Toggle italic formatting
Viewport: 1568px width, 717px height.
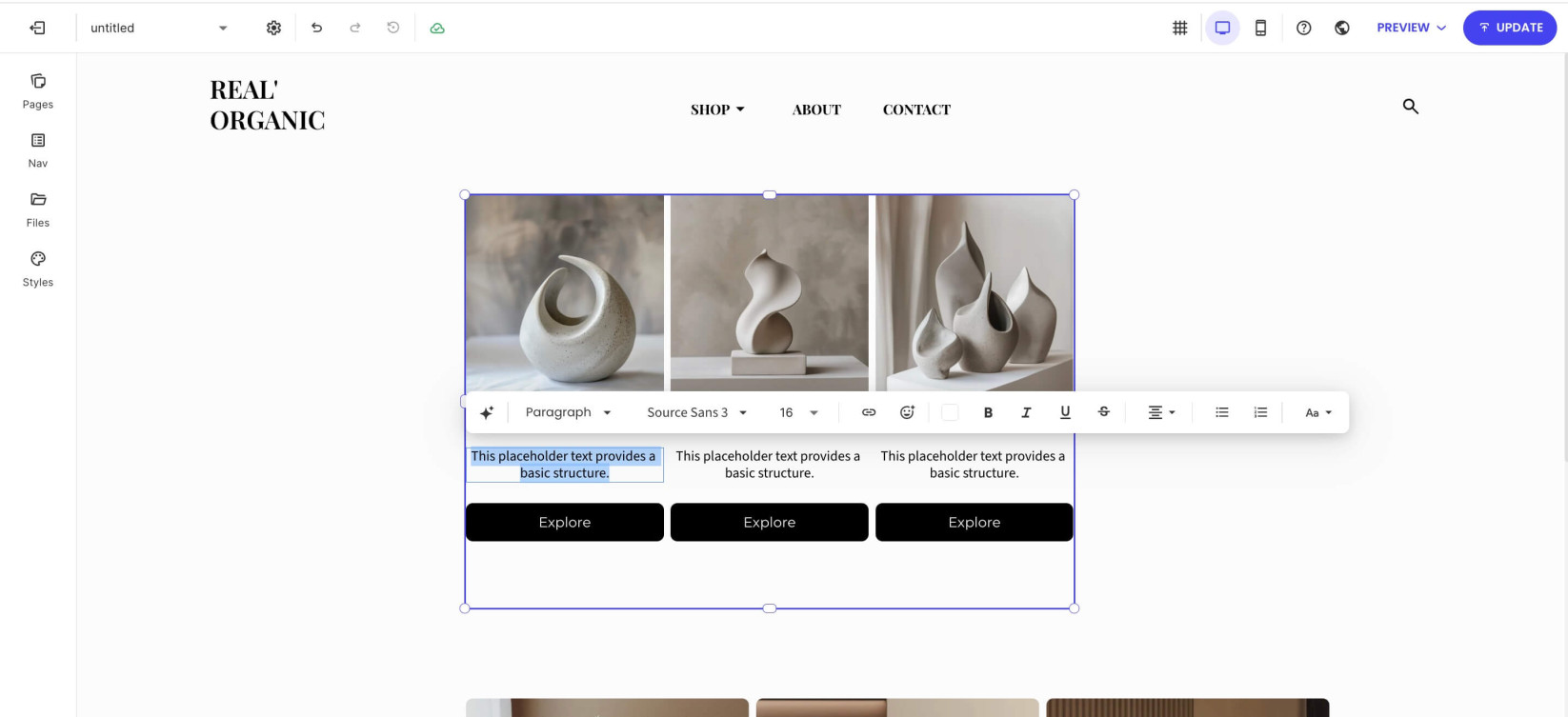click(1026, 412)
